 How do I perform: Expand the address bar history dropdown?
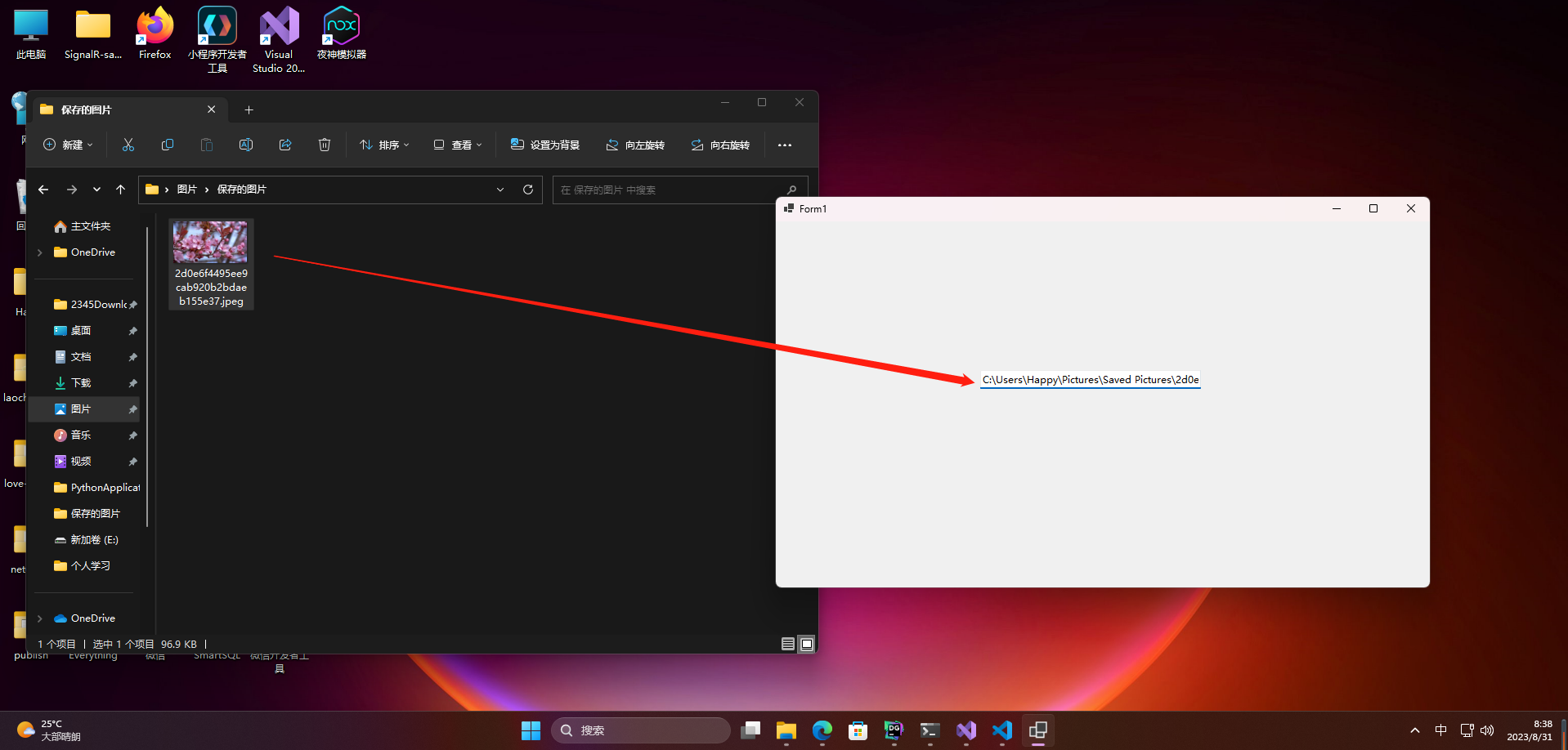click(x=500, y=190)
